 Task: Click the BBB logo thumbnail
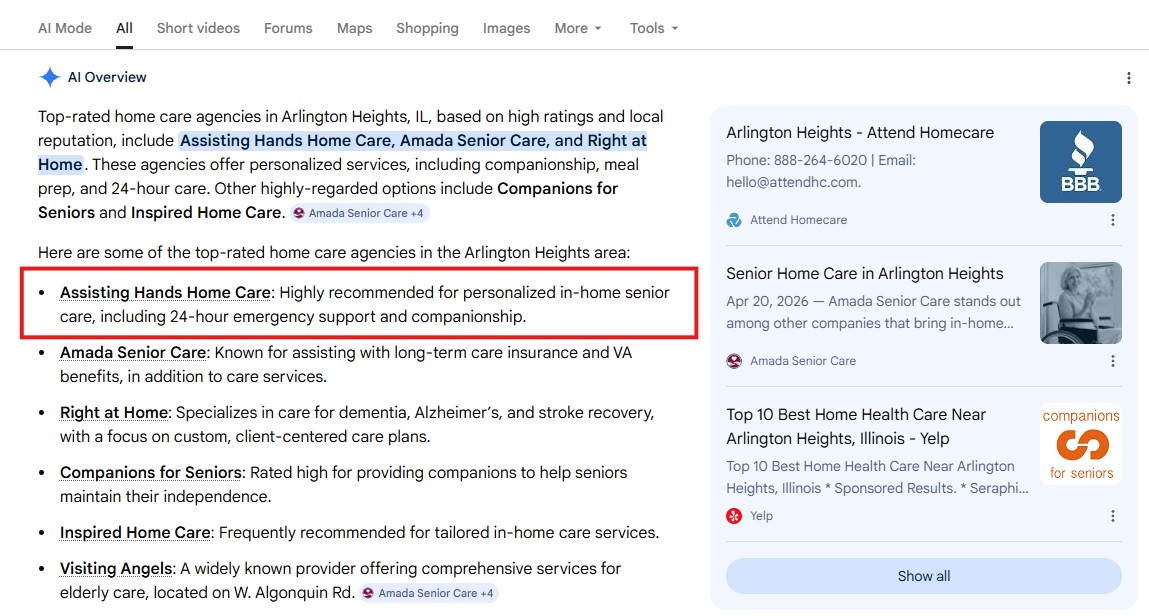tap(1080, 162)
